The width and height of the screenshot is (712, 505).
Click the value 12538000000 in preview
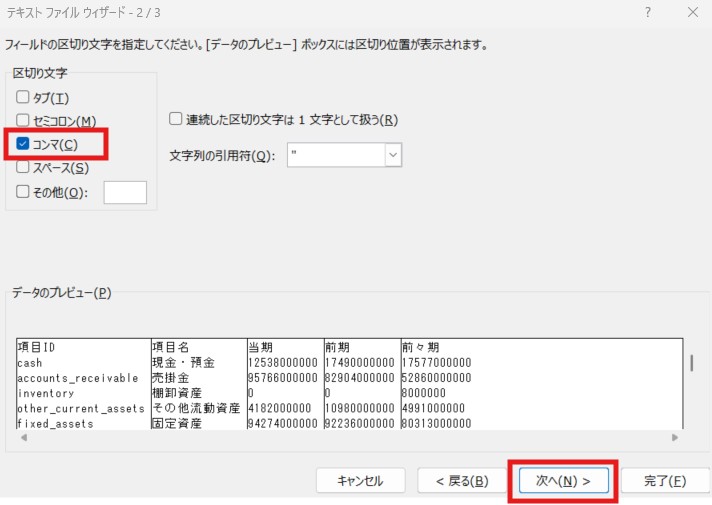pyautogui.click(x=283, y=363)
